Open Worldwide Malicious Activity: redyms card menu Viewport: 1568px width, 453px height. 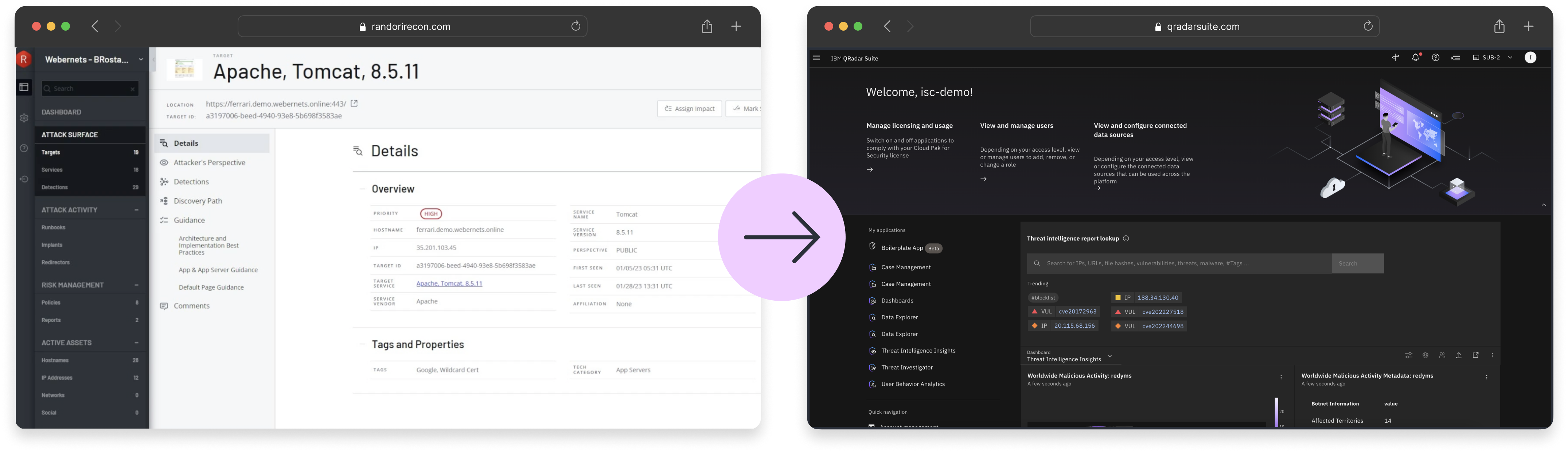(x=1281, y=378)
